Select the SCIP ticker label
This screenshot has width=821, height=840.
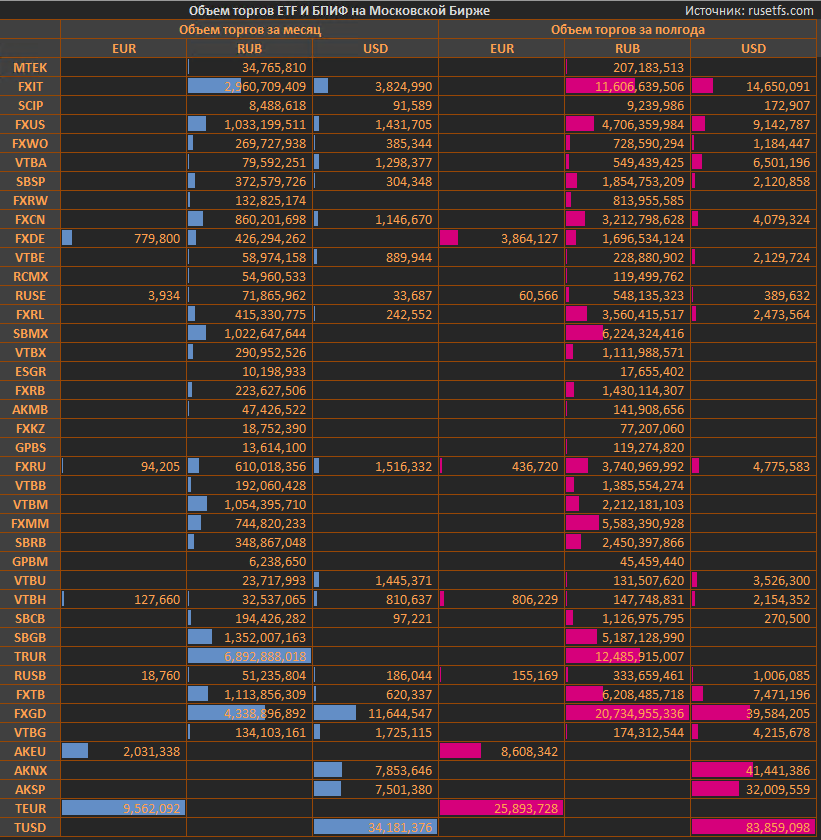coord(30,106)
